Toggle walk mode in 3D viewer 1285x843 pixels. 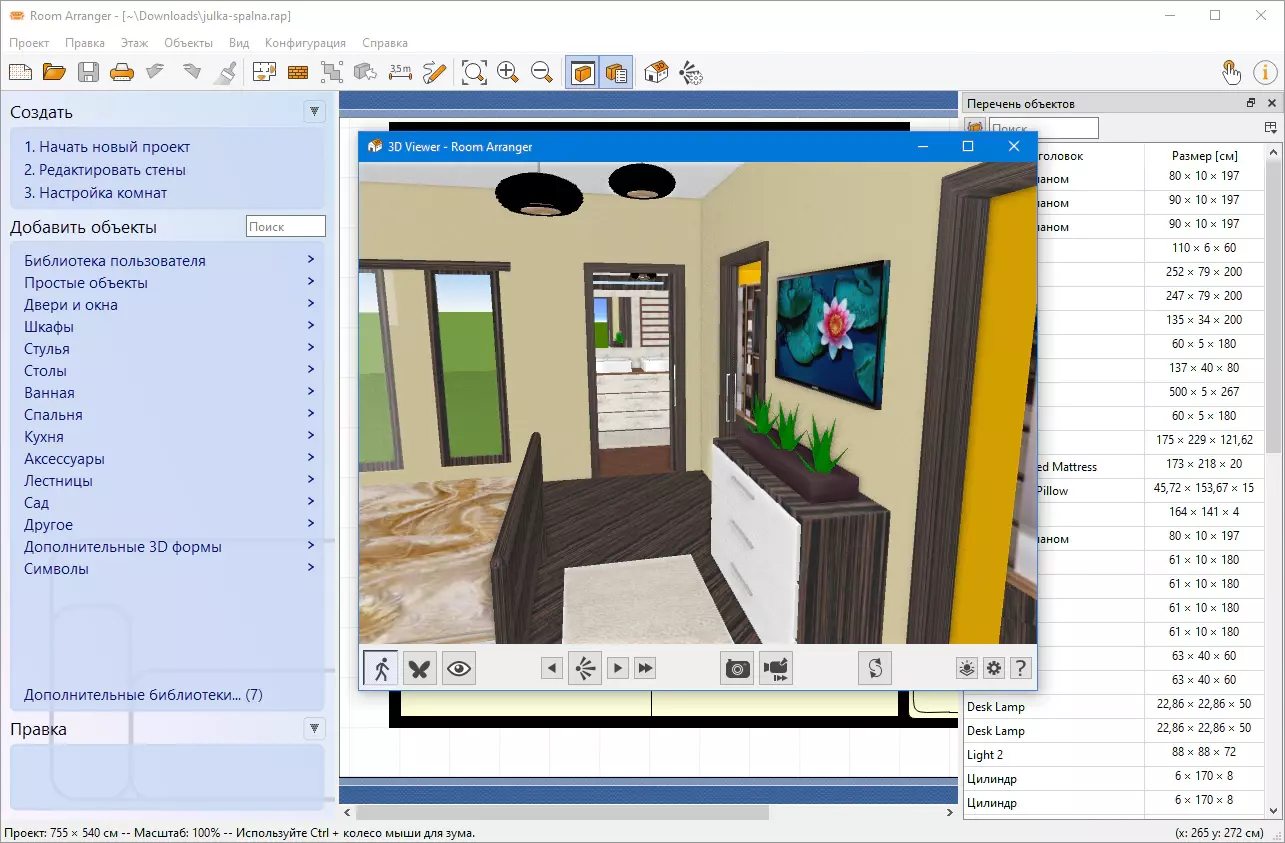(x=381, y=669)
